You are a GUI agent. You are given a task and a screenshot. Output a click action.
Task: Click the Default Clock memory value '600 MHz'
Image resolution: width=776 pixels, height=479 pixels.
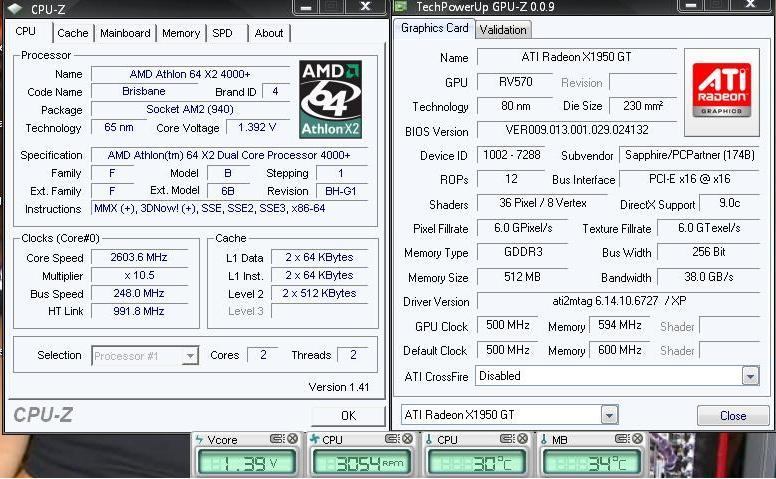(x=620, y=350)
